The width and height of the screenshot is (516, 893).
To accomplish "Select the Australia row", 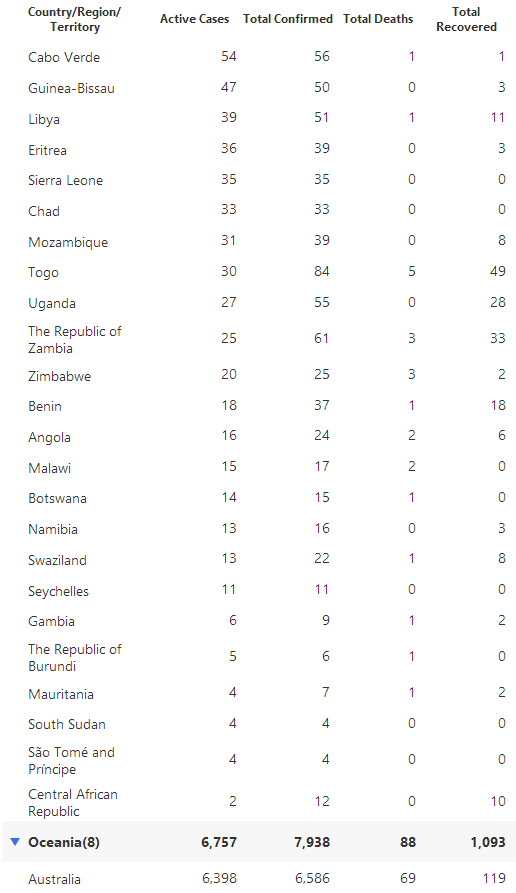I will click(x=258, y=878).
